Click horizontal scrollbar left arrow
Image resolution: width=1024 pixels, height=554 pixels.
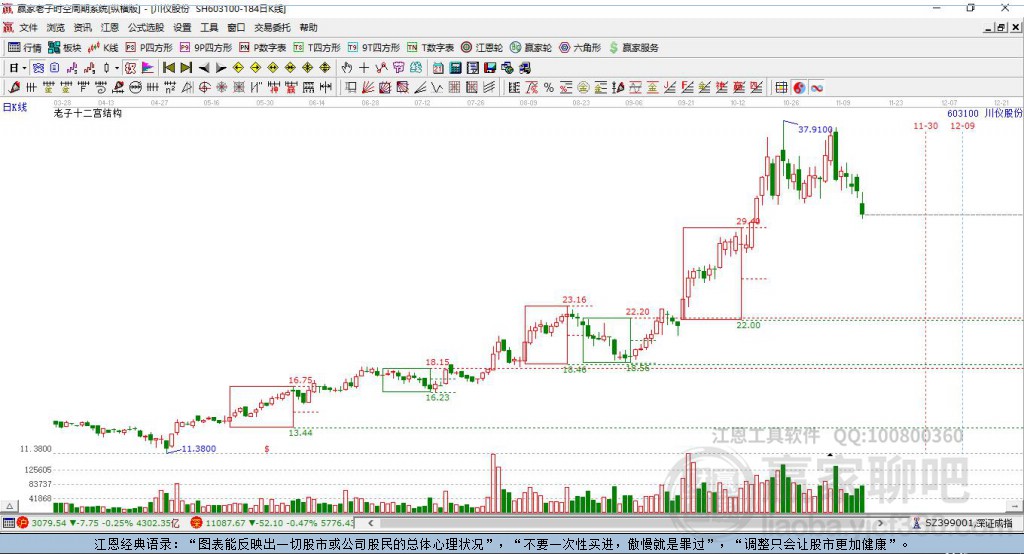(x=370, y=523)
